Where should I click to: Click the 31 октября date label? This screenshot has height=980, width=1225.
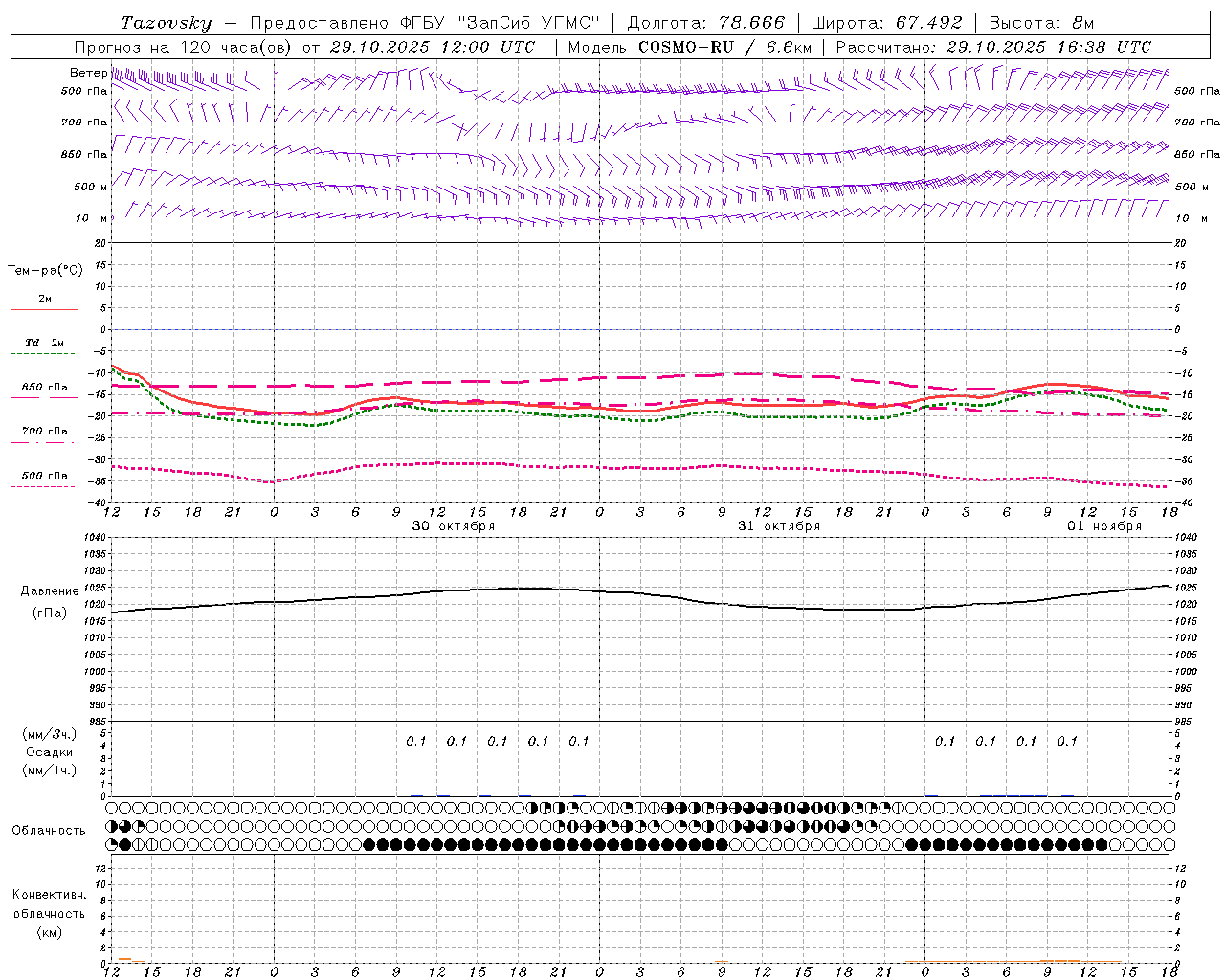pos(779,526)
